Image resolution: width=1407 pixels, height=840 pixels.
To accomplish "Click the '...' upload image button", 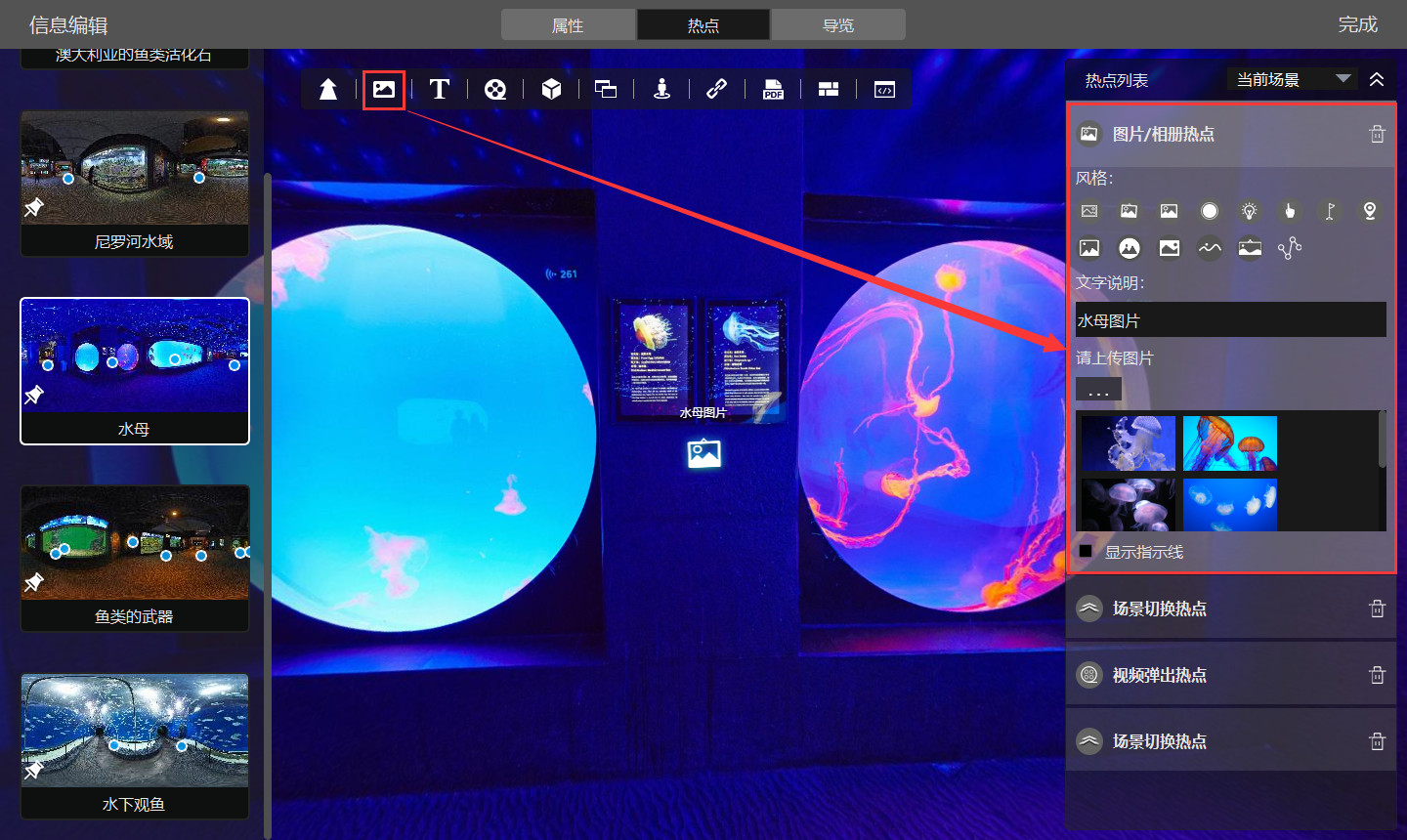I will coord(1098,391).
